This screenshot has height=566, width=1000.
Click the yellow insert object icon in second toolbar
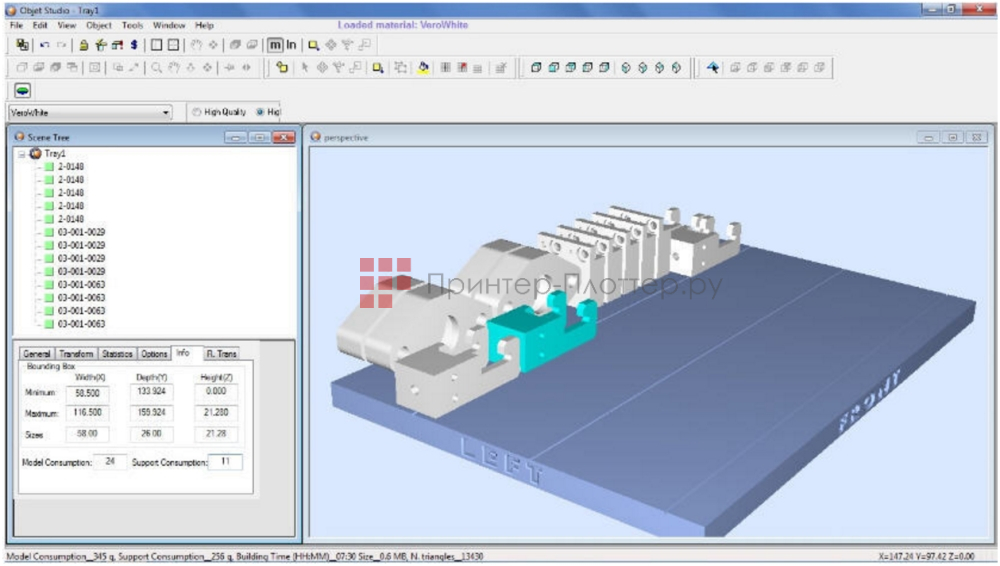point(282,68)
